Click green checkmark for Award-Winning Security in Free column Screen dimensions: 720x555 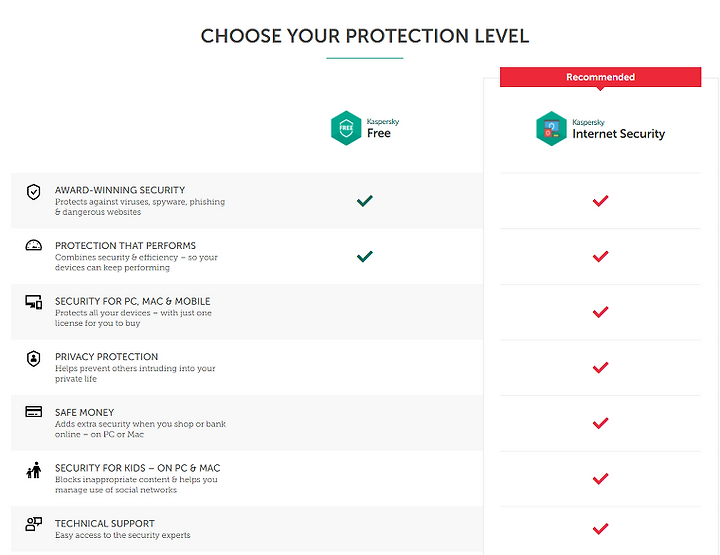point(365,201)
